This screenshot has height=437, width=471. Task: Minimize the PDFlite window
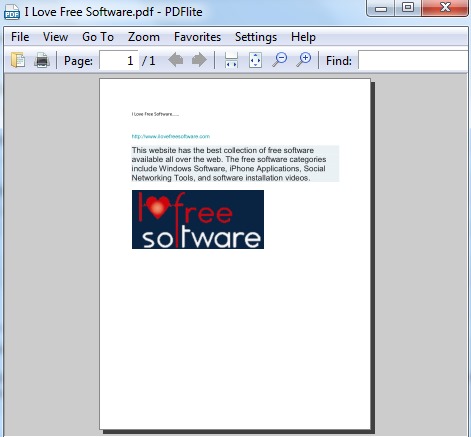(x=381, y=8)
